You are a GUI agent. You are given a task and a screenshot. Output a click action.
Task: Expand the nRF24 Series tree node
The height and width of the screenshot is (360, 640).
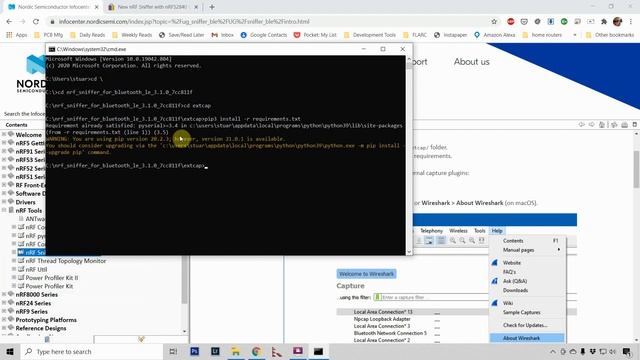(4, 303)
